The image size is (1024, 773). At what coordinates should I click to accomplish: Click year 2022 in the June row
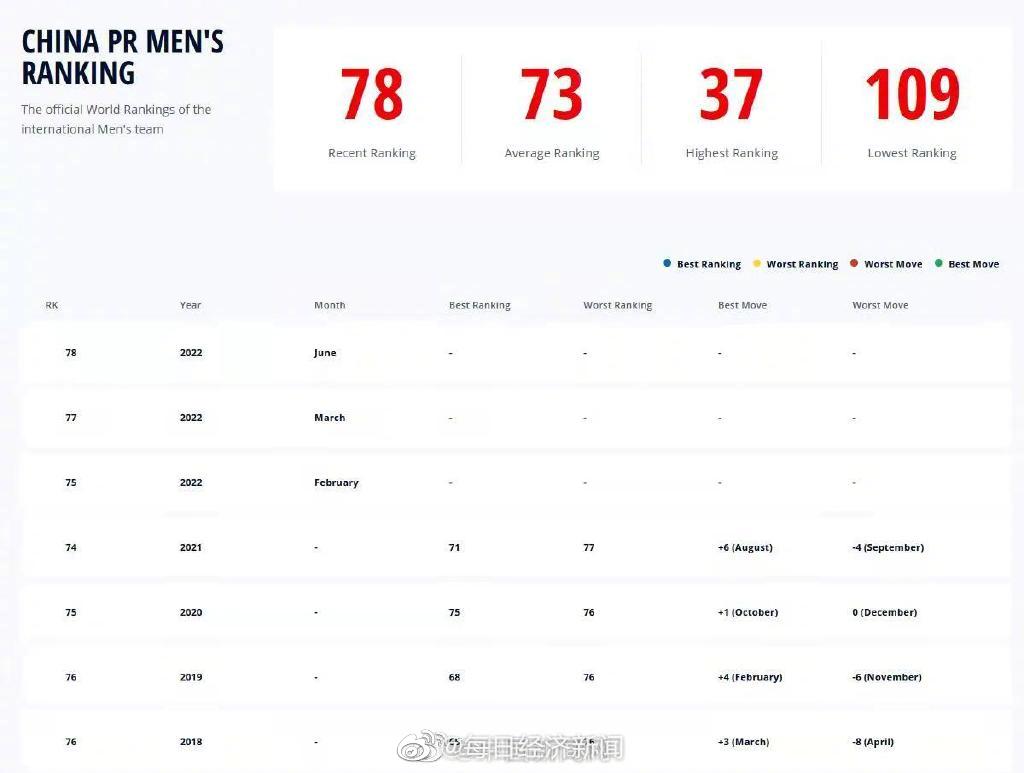191,353
